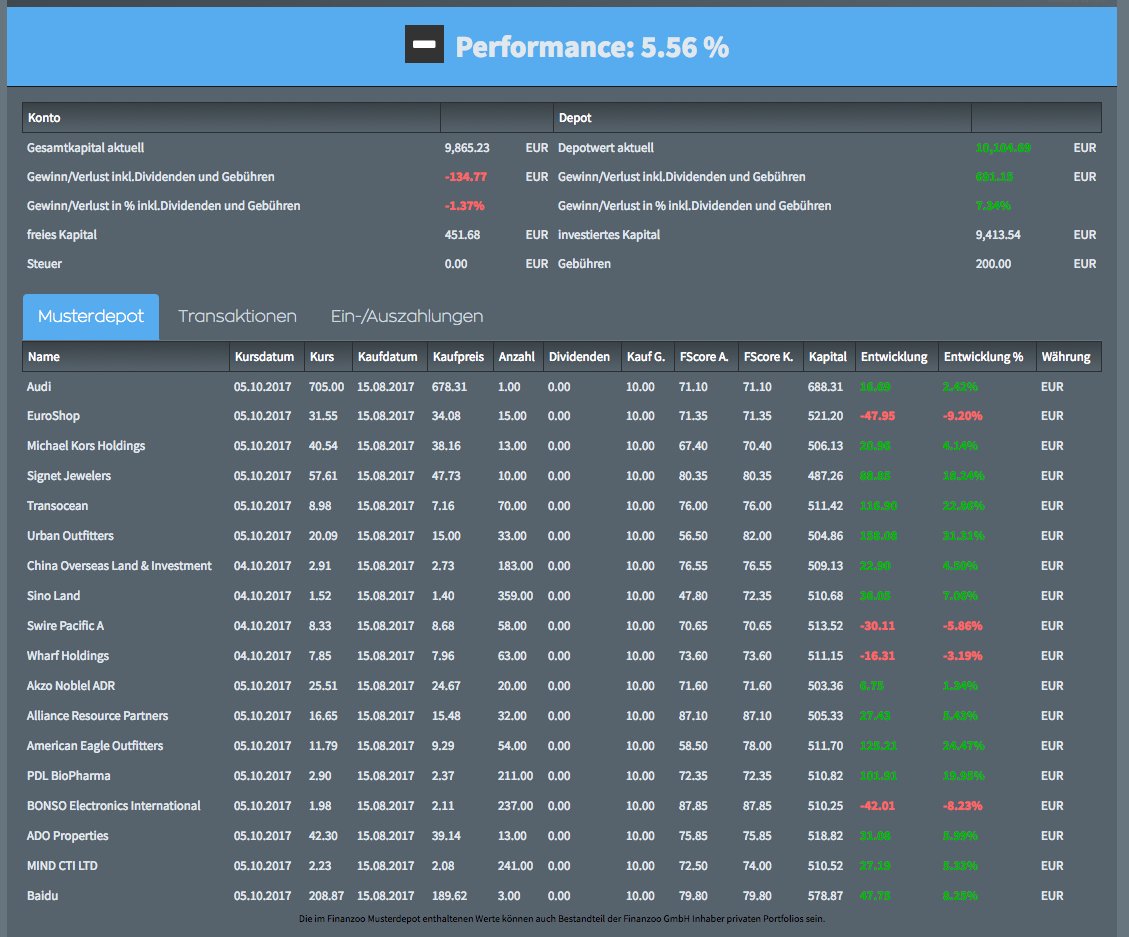1129x937 pixels.
Task: Switch to the Transaktionen tab
Action: click(x=237, y=316)
